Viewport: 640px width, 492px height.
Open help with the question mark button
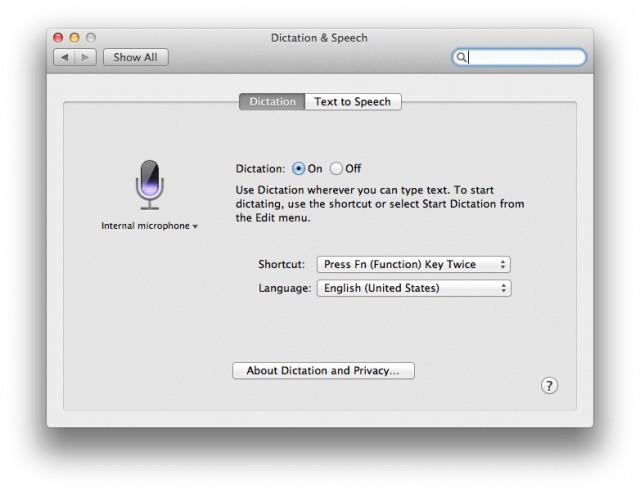click(x=549, y=386)
